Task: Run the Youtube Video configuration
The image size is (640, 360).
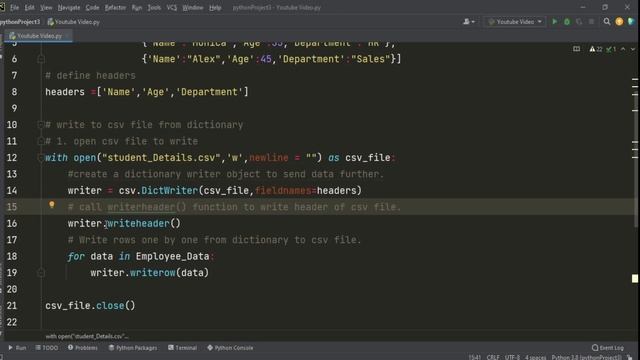Action: [x=554, y=22]
